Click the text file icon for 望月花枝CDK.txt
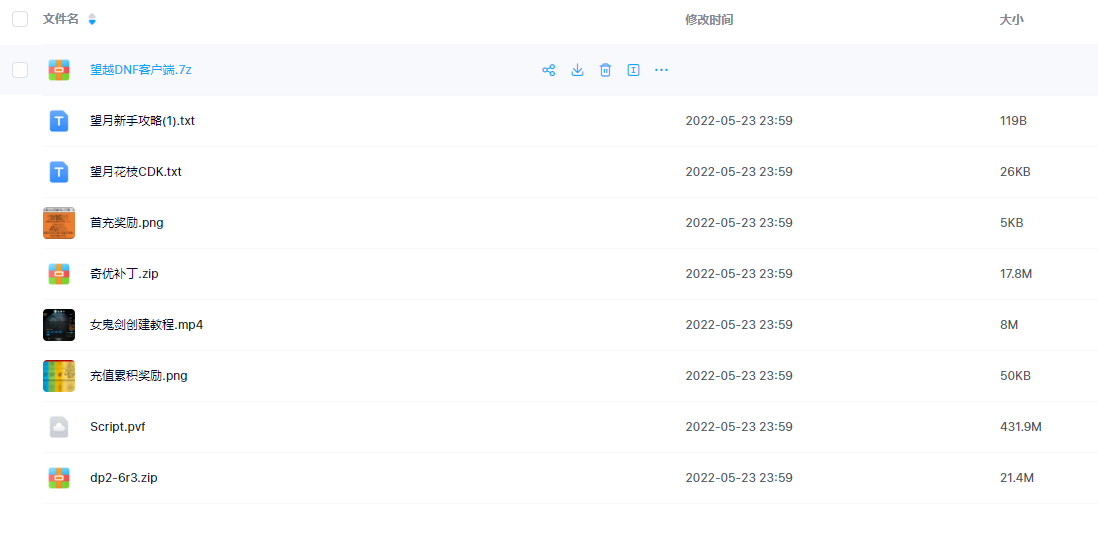1098x534 pixels. pyautogui.click(x=59, y=172)
